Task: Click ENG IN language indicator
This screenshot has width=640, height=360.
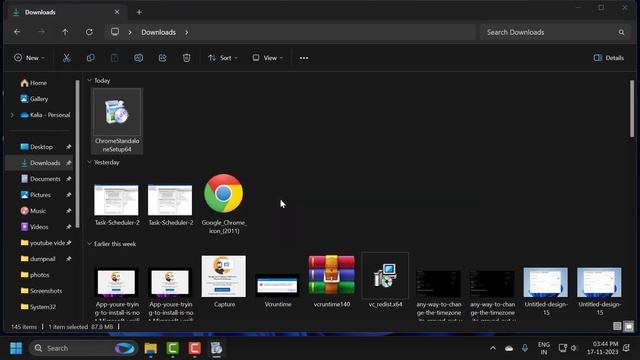Action: pos(544,348)
